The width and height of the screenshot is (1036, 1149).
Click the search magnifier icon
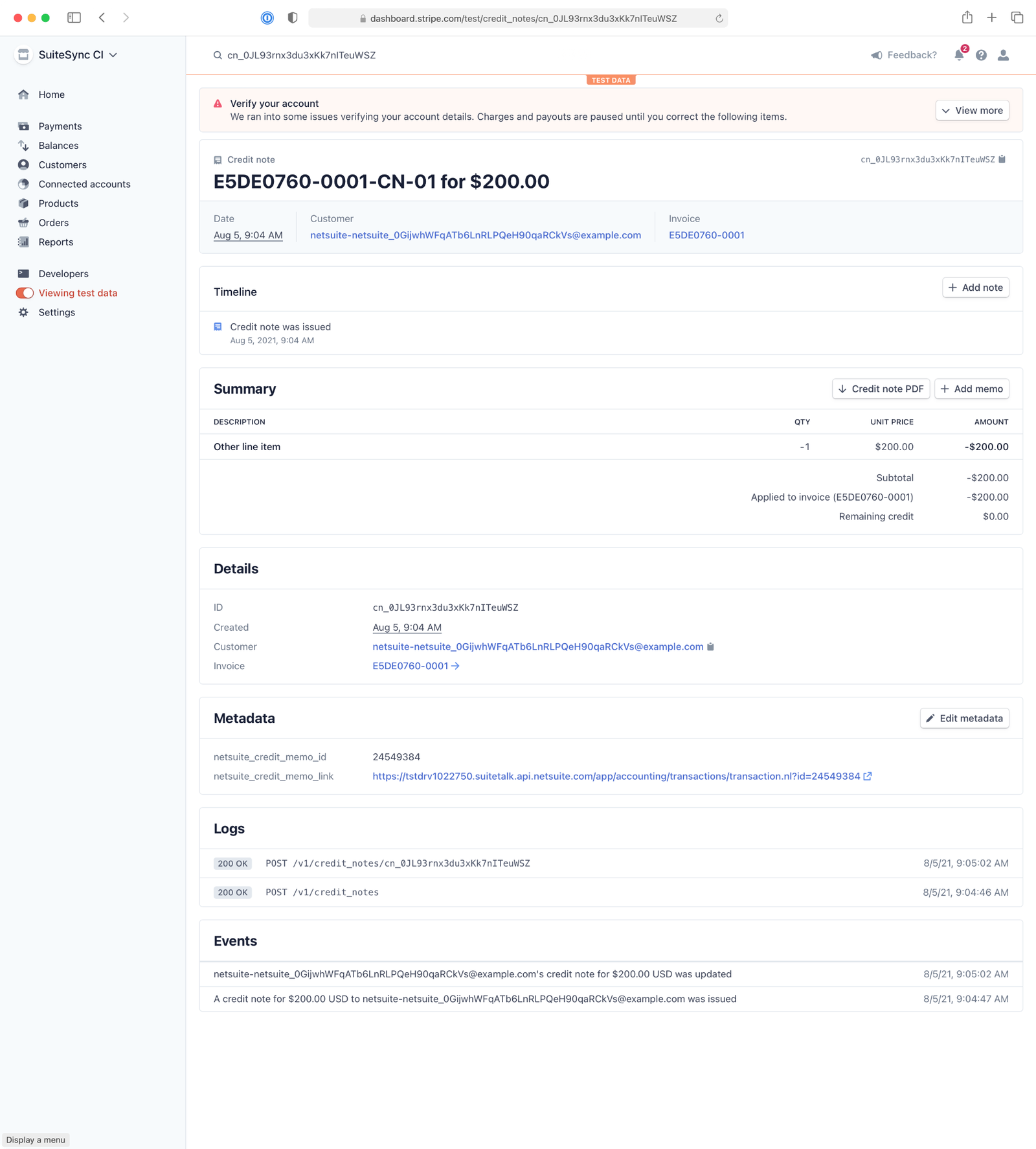(x=218, y=55)
